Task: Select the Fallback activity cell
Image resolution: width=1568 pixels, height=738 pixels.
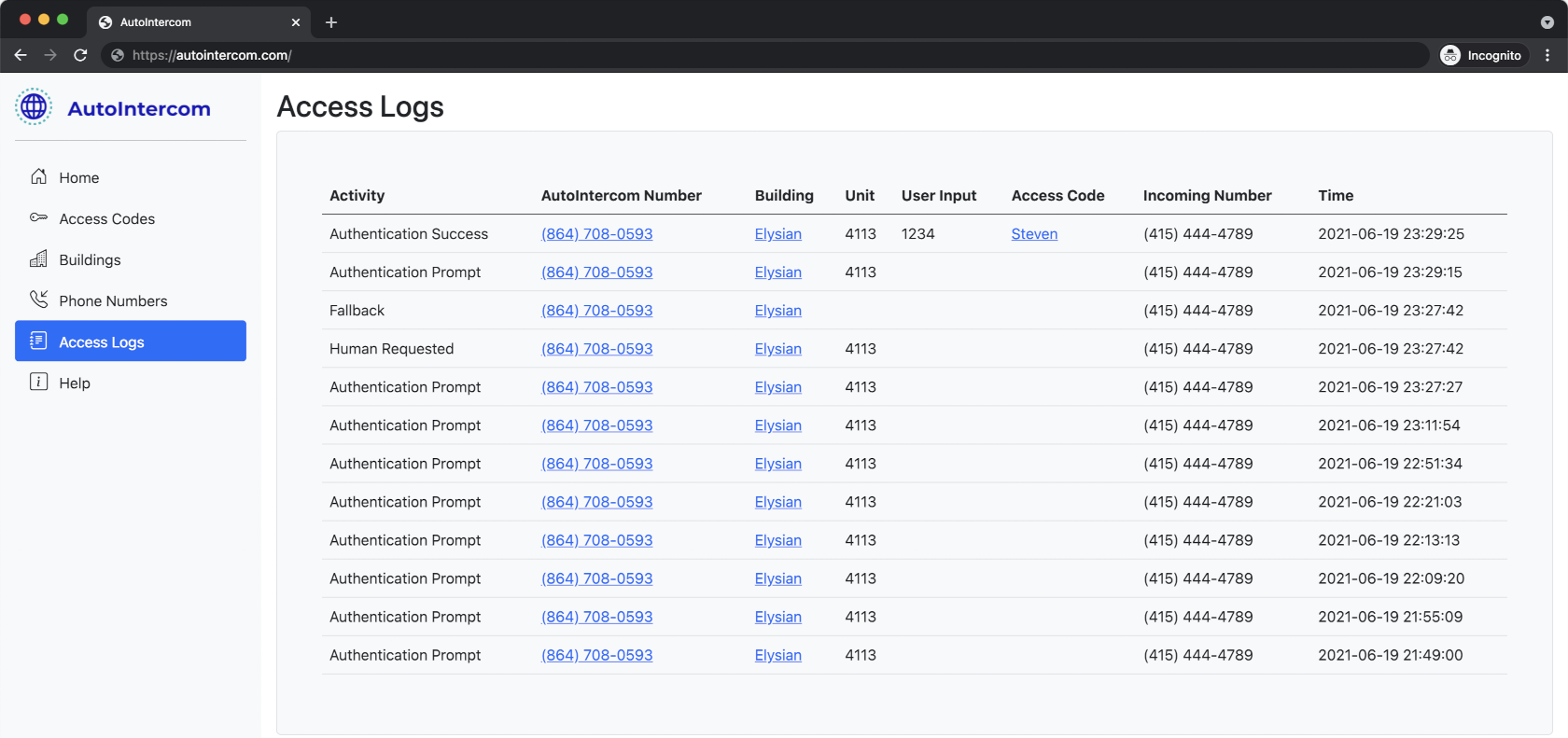Action: tap(357, 311)
